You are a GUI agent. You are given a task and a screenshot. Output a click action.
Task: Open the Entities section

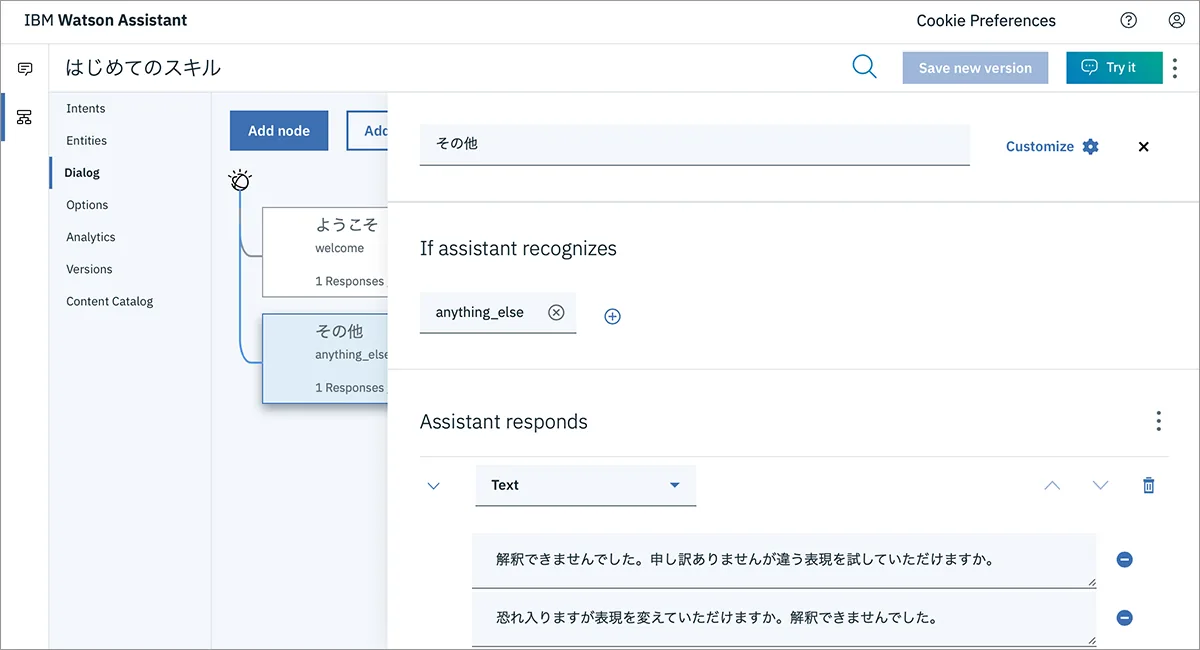(87, 140)
